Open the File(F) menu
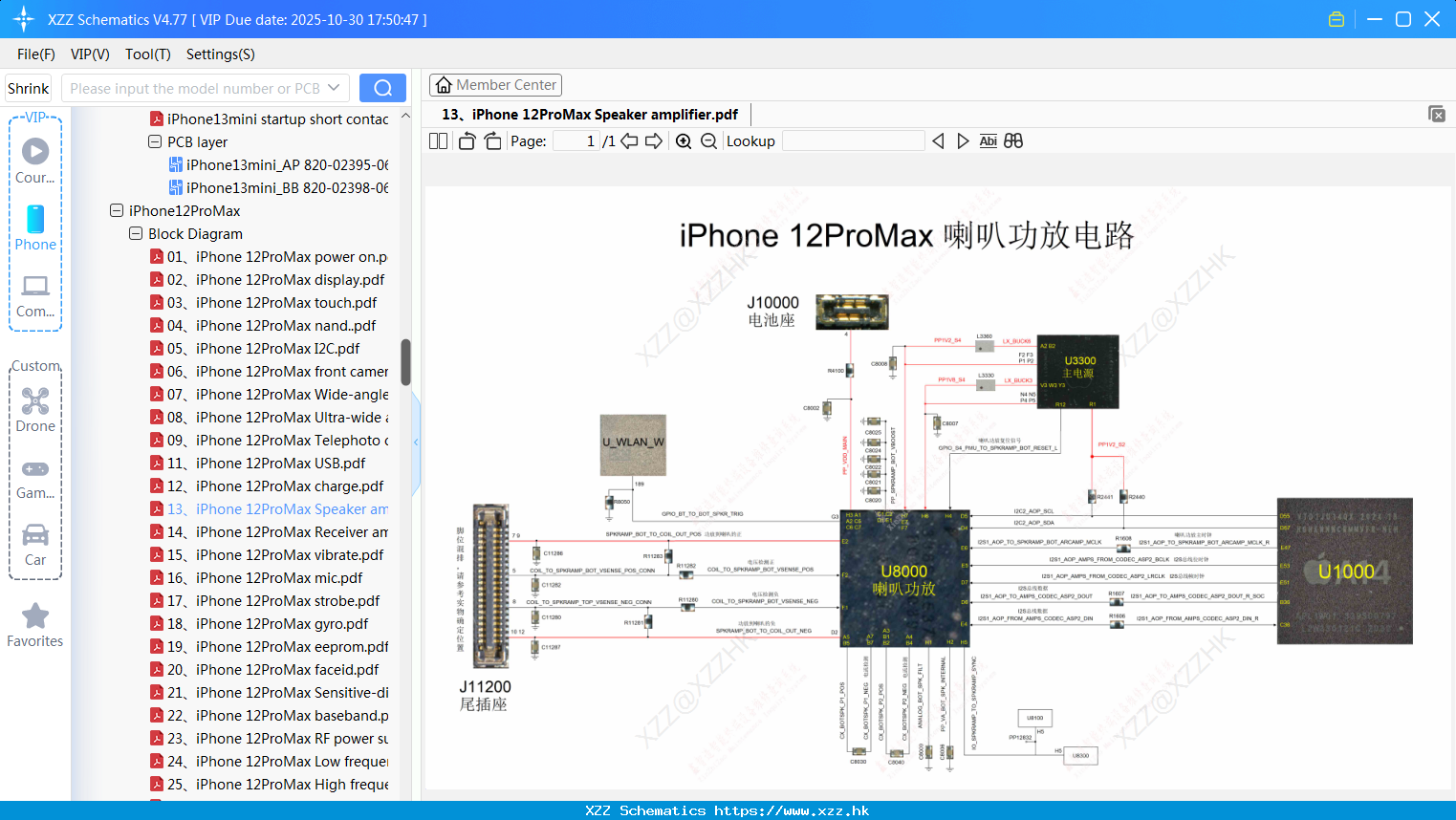1456x820 pixels. point(36,54)
